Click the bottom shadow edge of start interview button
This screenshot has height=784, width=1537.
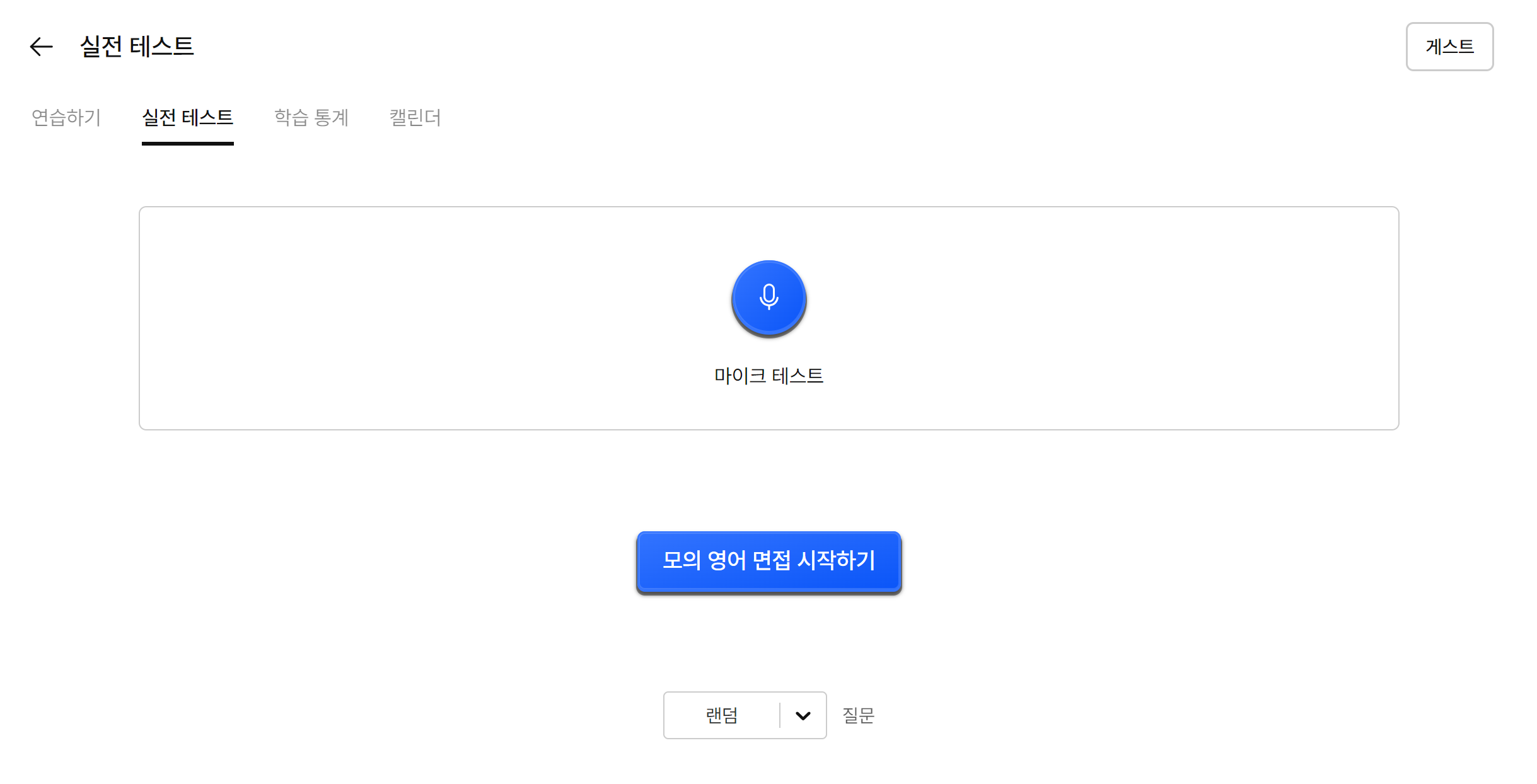[x=768, y=591]
